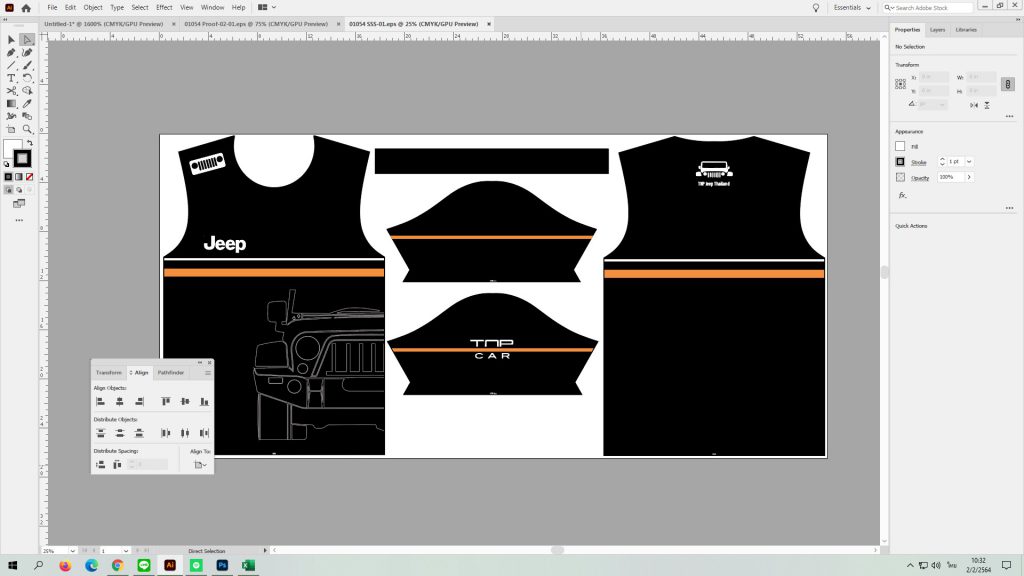Set paint mode to Color
1024x576 pixels.
(x=8, y=177)
